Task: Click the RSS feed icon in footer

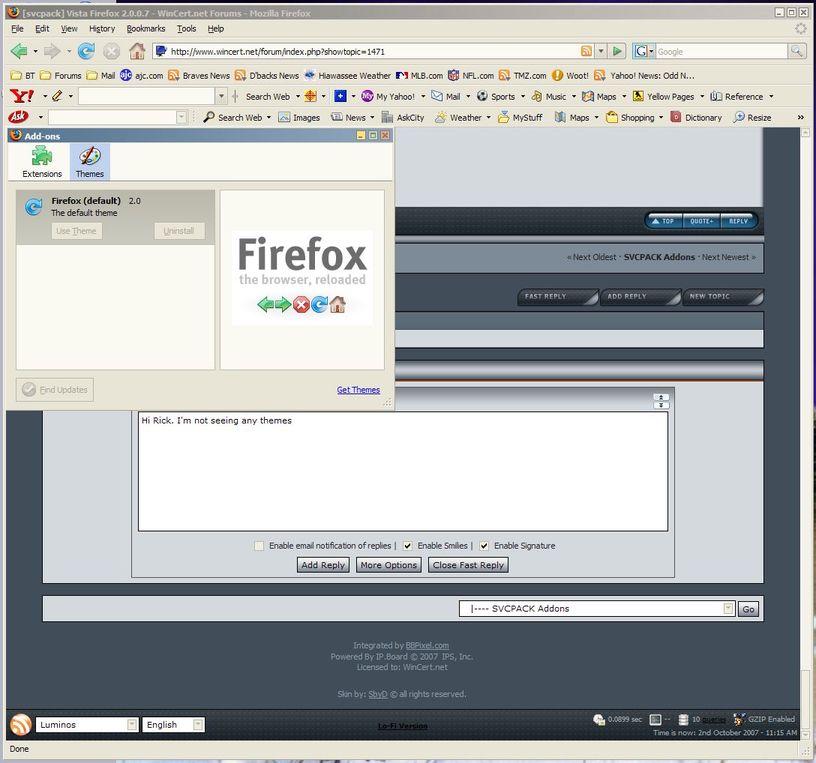Action: (19, 725)
